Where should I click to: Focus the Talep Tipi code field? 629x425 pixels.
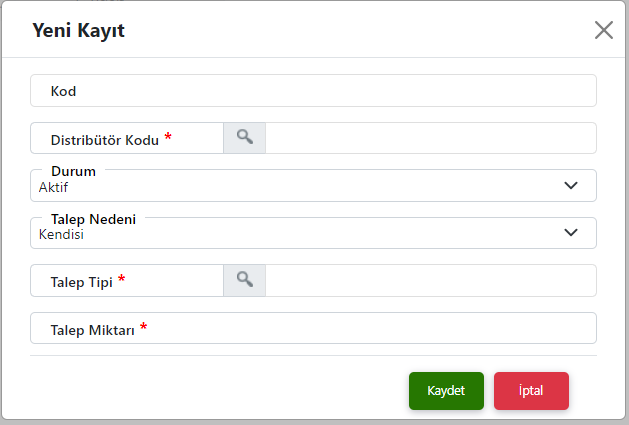(x=127, y=281)
